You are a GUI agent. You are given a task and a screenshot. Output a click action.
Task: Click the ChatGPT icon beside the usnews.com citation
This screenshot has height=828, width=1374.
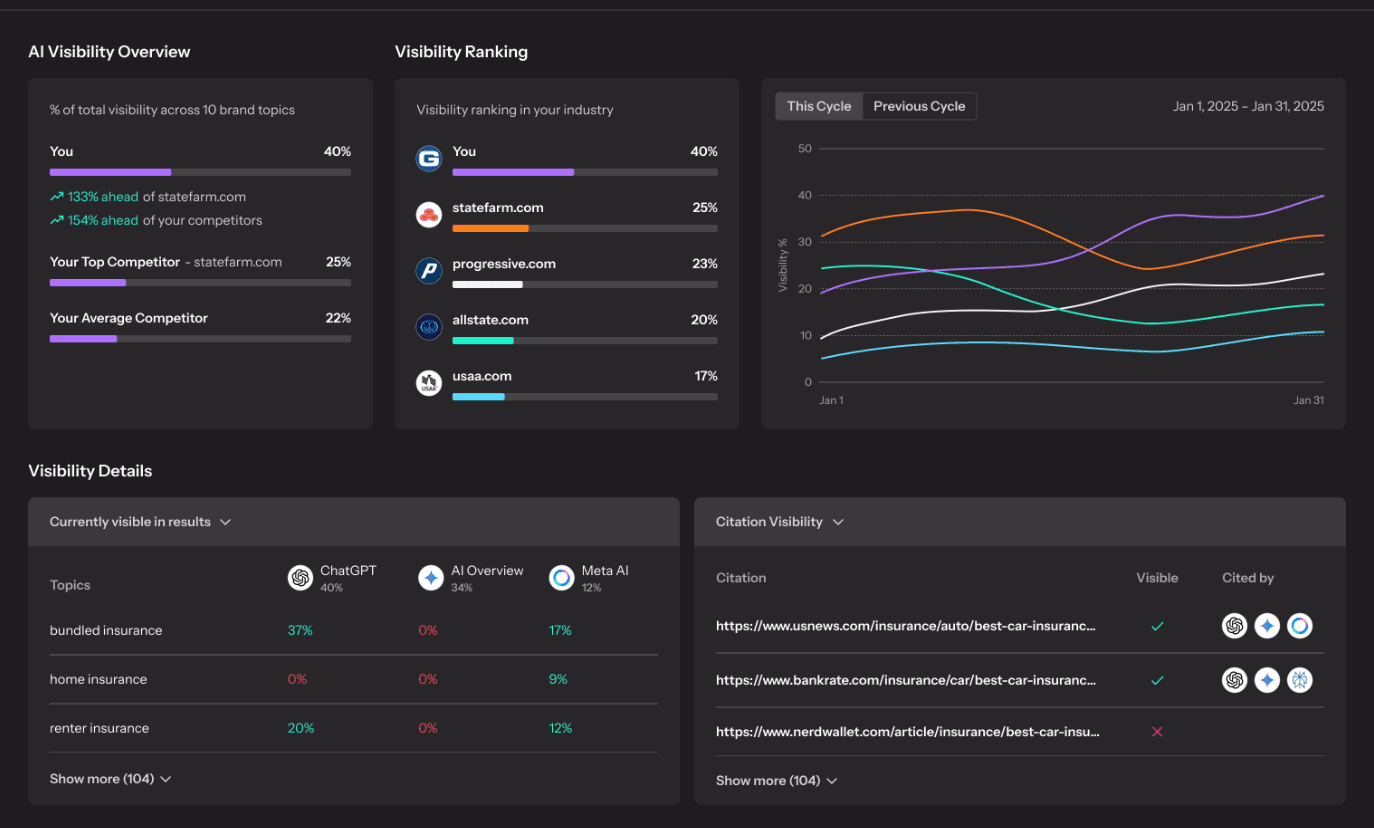click(x=1235, y=625)
